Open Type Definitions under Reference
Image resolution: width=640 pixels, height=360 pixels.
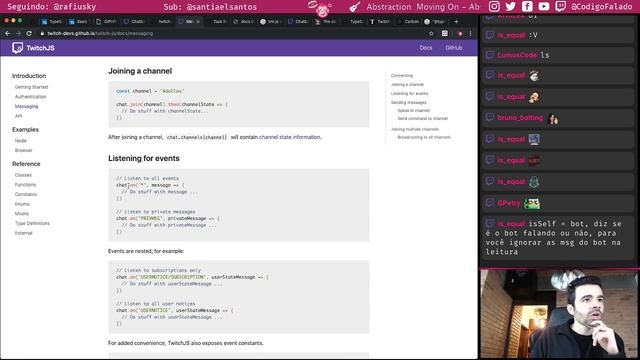point(32,223)
